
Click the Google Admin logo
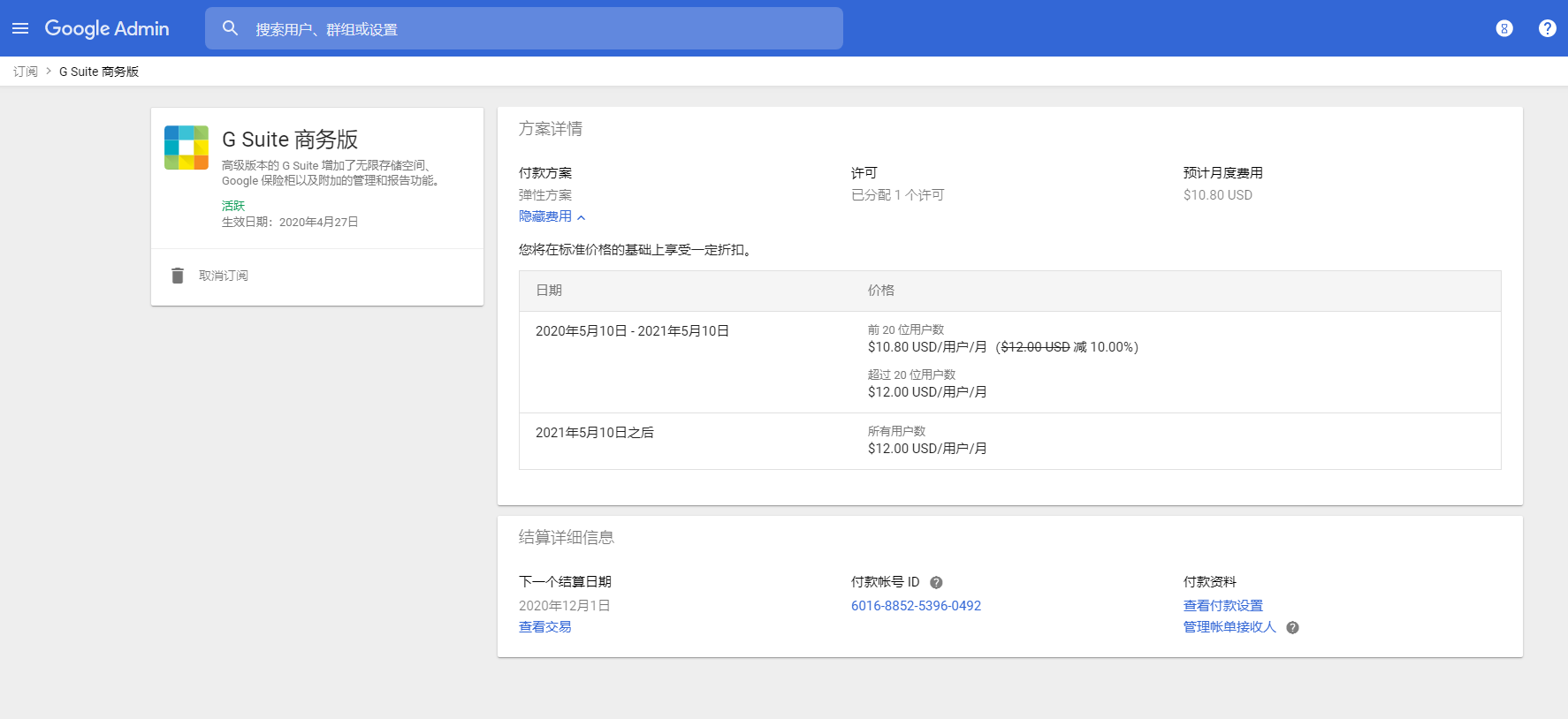[x=107, y=28]
